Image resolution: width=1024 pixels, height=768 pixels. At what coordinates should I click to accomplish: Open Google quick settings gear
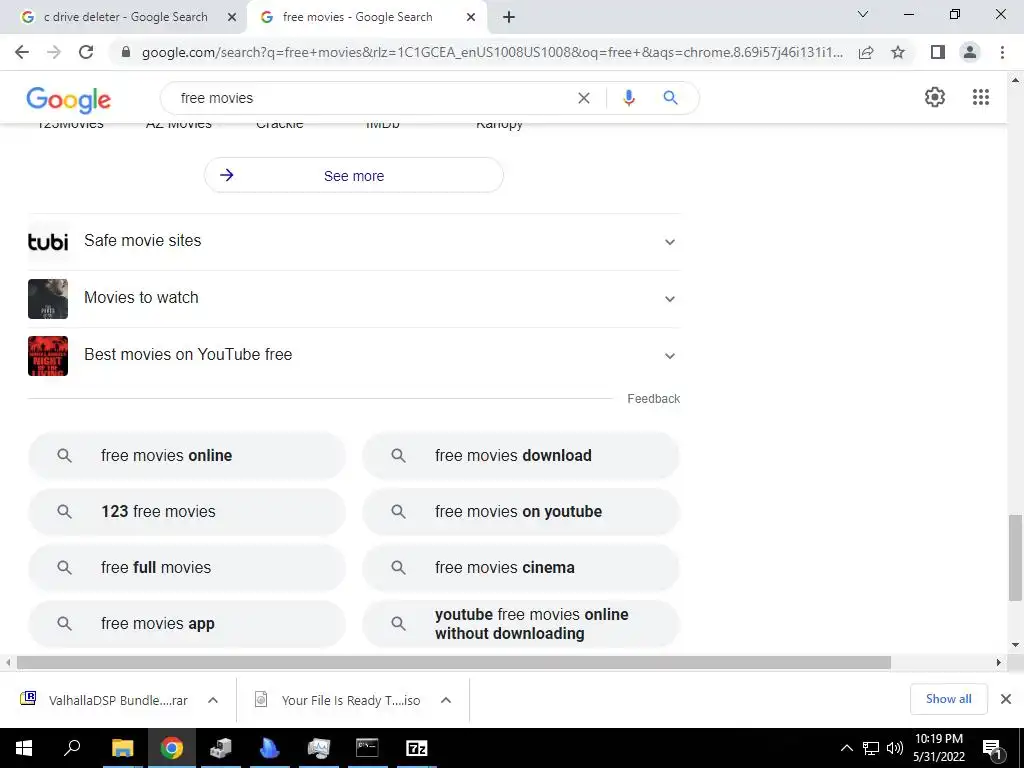pyautogui.click(x=935, y=97)
